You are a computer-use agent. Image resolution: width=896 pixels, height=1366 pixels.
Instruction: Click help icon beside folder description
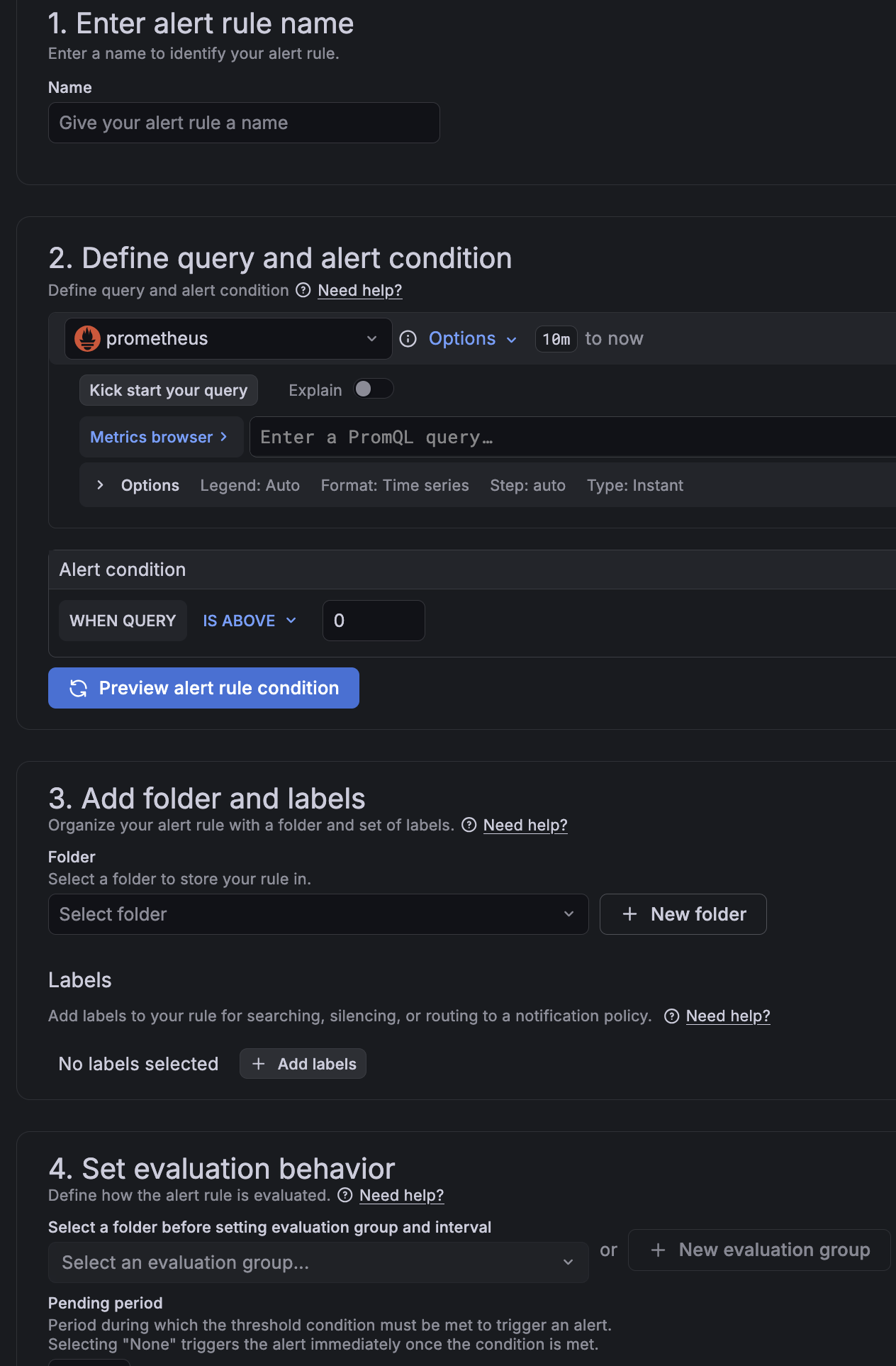click(469, 825)
